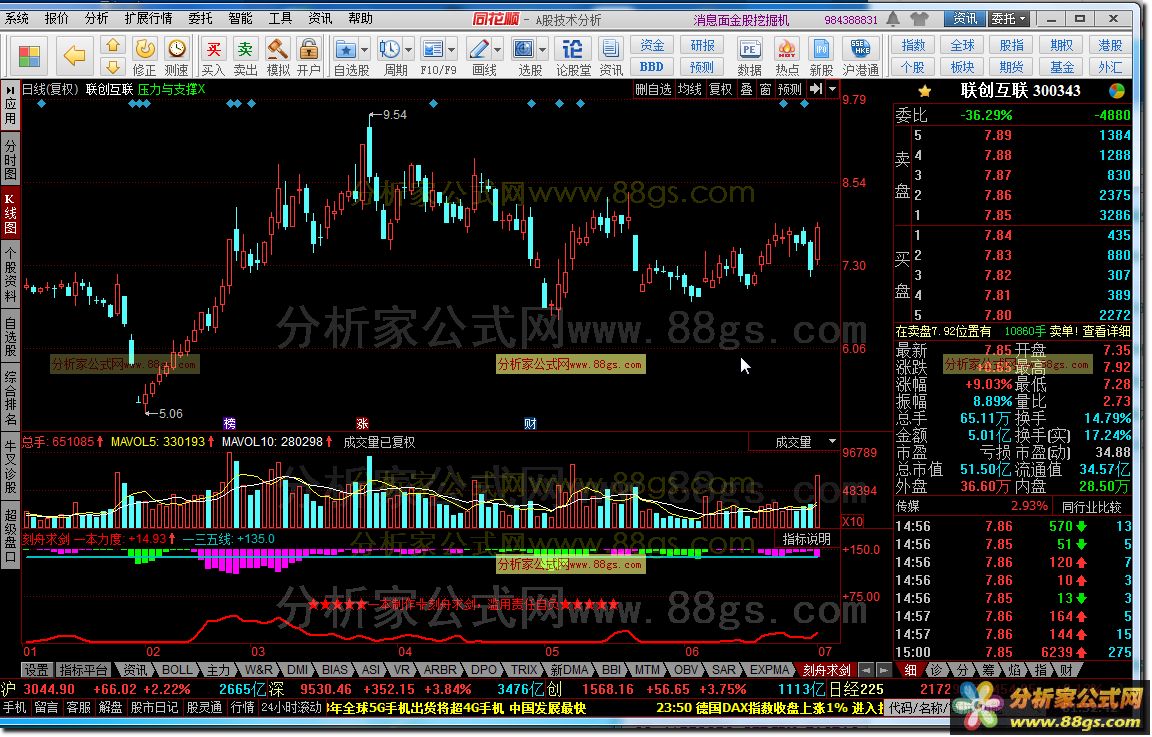Click the BBD button

(652, 67)
